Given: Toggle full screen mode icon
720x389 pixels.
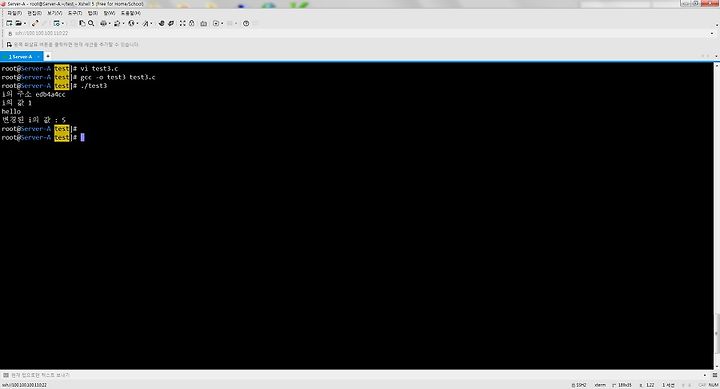Looking at the screenshot, I should tap(183, 23).
